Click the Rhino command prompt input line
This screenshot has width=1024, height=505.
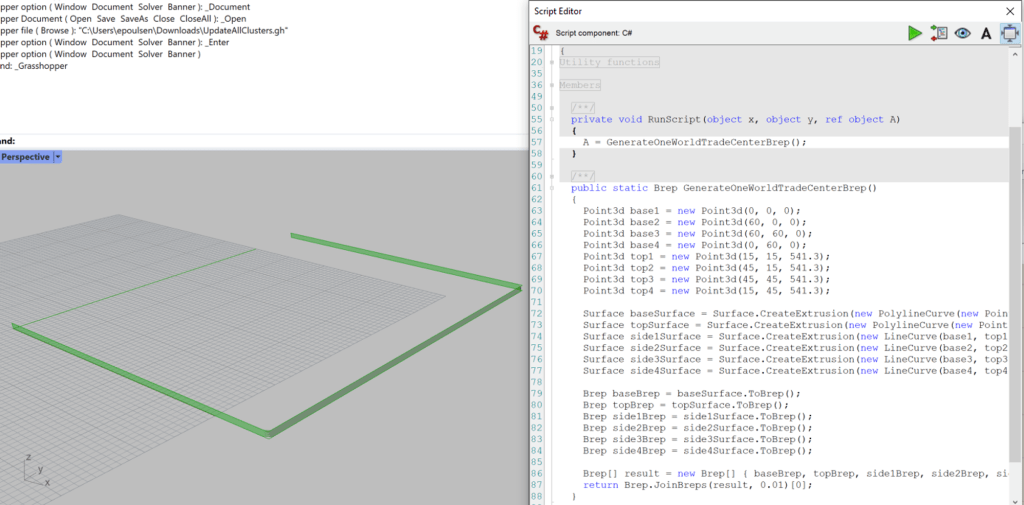[200, 141]
